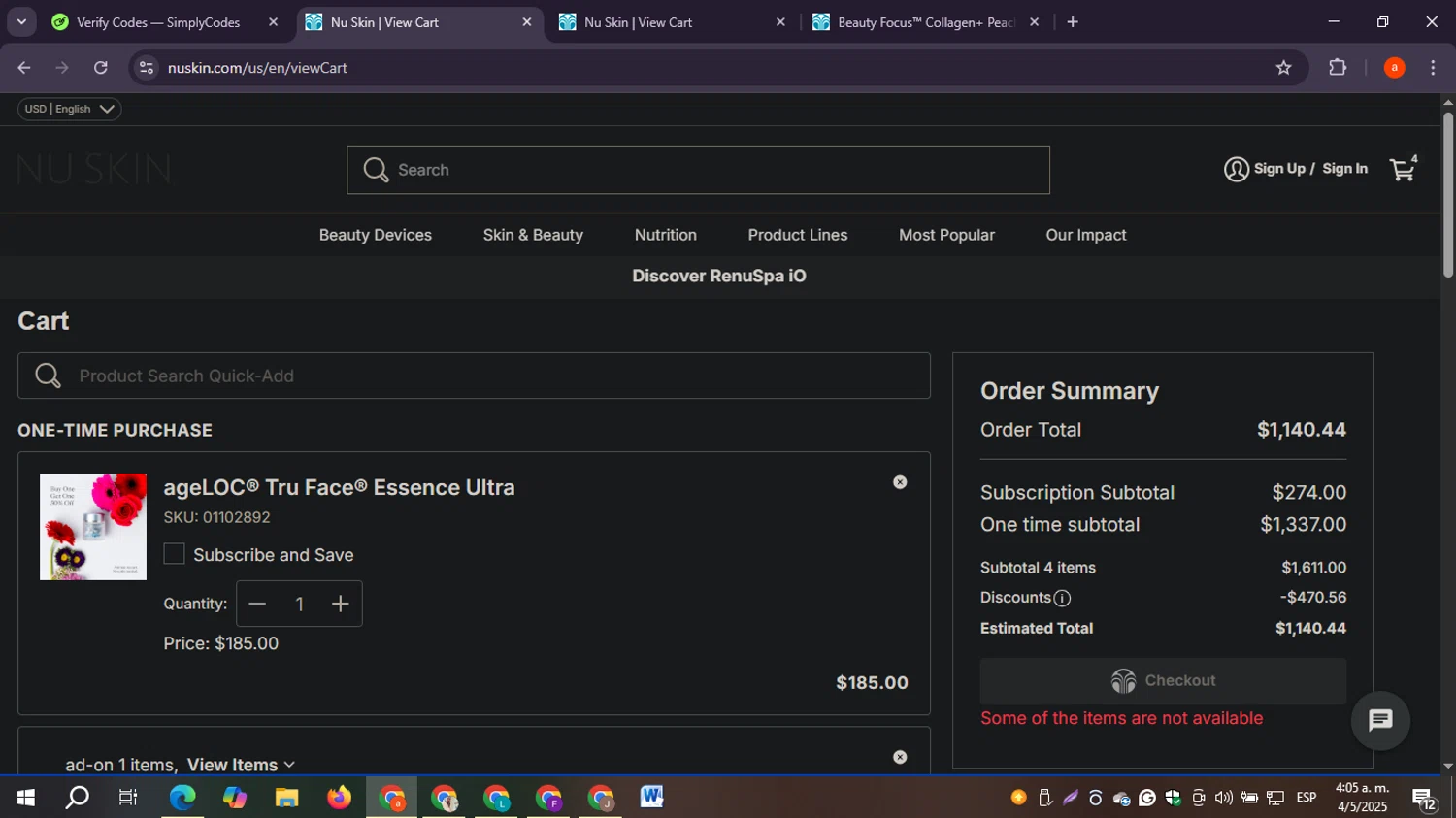
Task: Open Windows taskbar search
Action: click(x=77, y=798)
